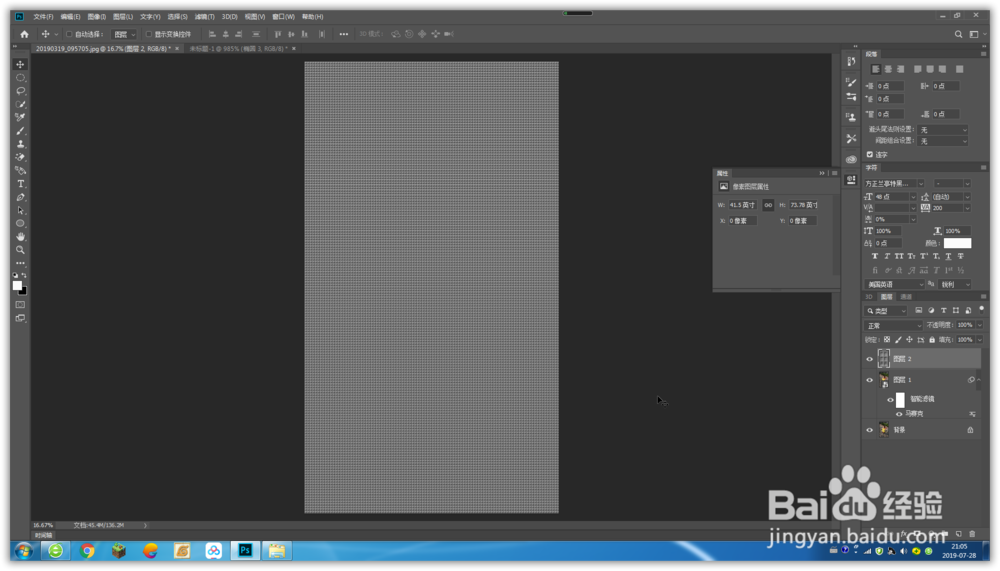This screenshot has width=1000, height=571.
Task: Collapse 图层 1 smart filters arrow
Action: tap(979, 380)
